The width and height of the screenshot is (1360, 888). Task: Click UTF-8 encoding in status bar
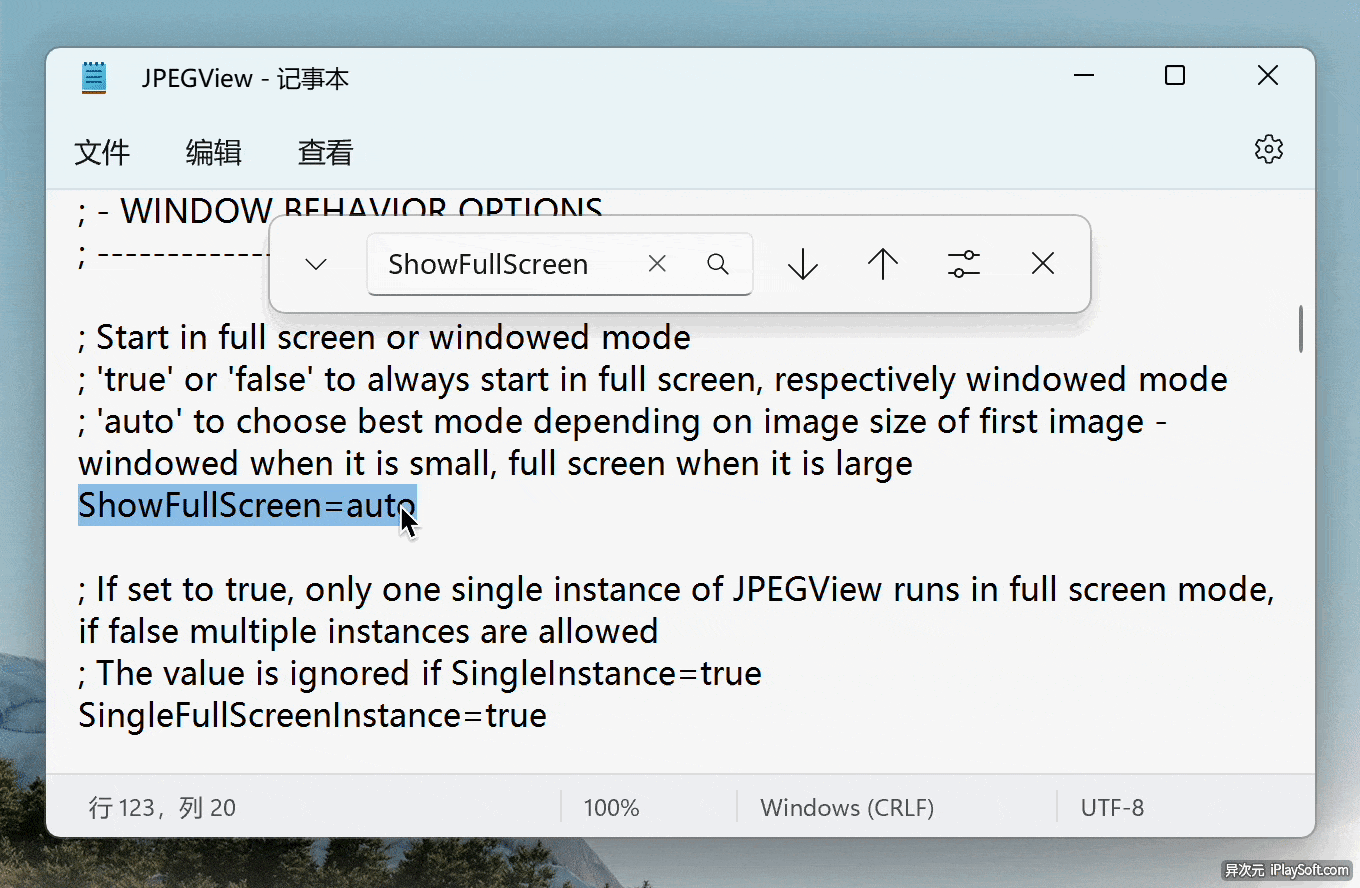pyautogui.click(x=1112, y=808)
